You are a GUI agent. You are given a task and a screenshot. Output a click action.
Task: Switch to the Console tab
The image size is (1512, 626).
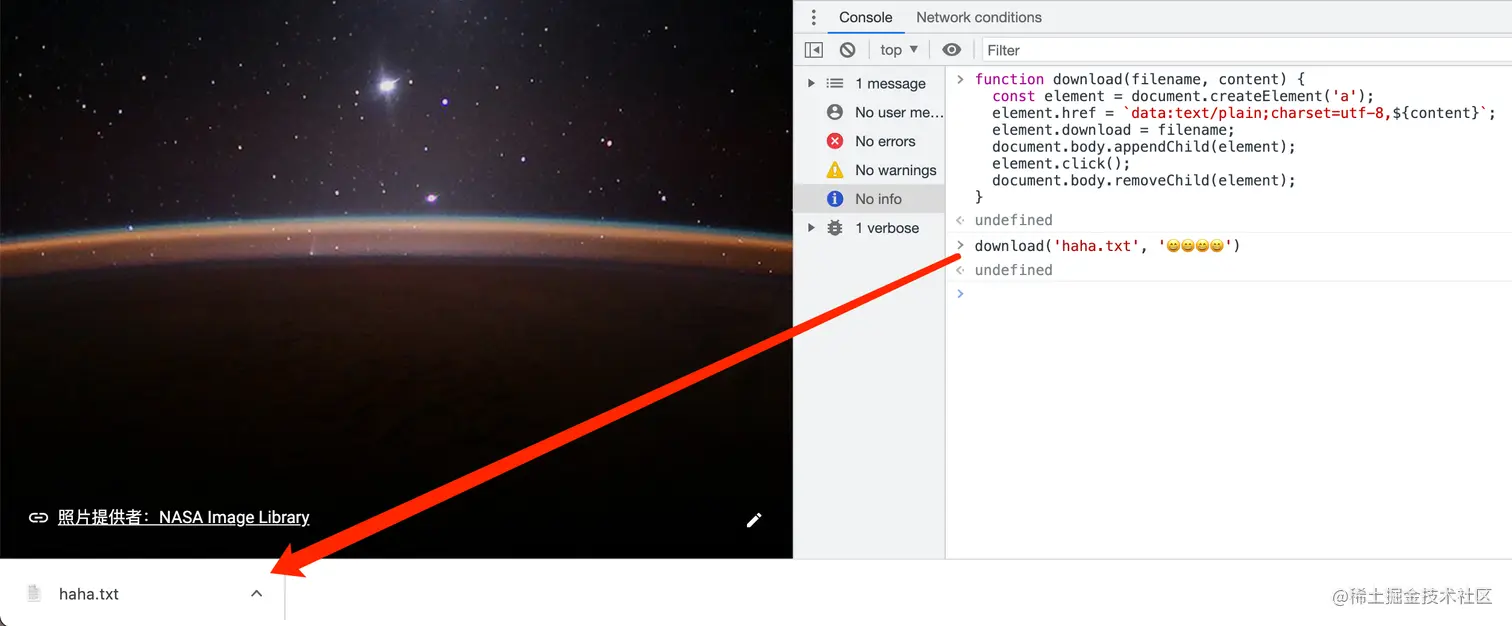pyautogui.click(x=866, y=17)
